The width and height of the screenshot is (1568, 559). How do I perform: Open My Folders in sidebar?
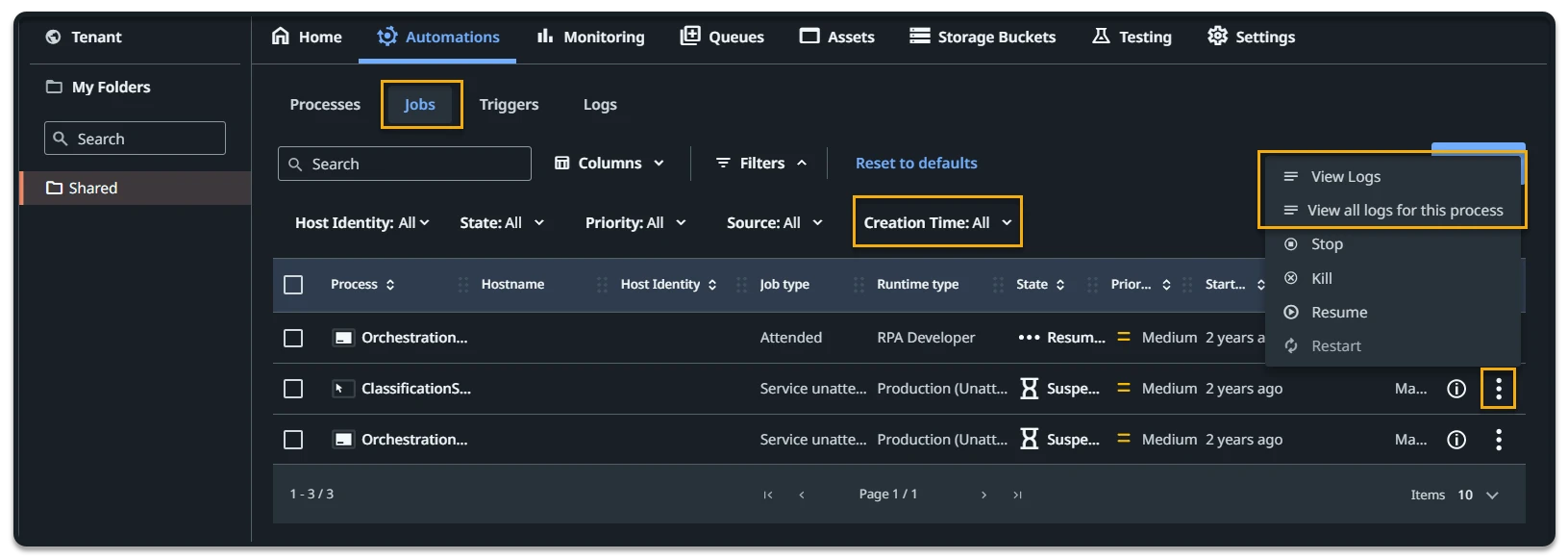click(98, 87)
